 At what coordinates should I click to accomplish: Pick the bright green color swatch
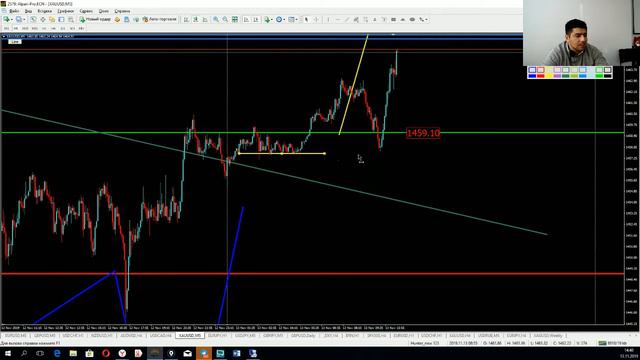tap(599, 76)
